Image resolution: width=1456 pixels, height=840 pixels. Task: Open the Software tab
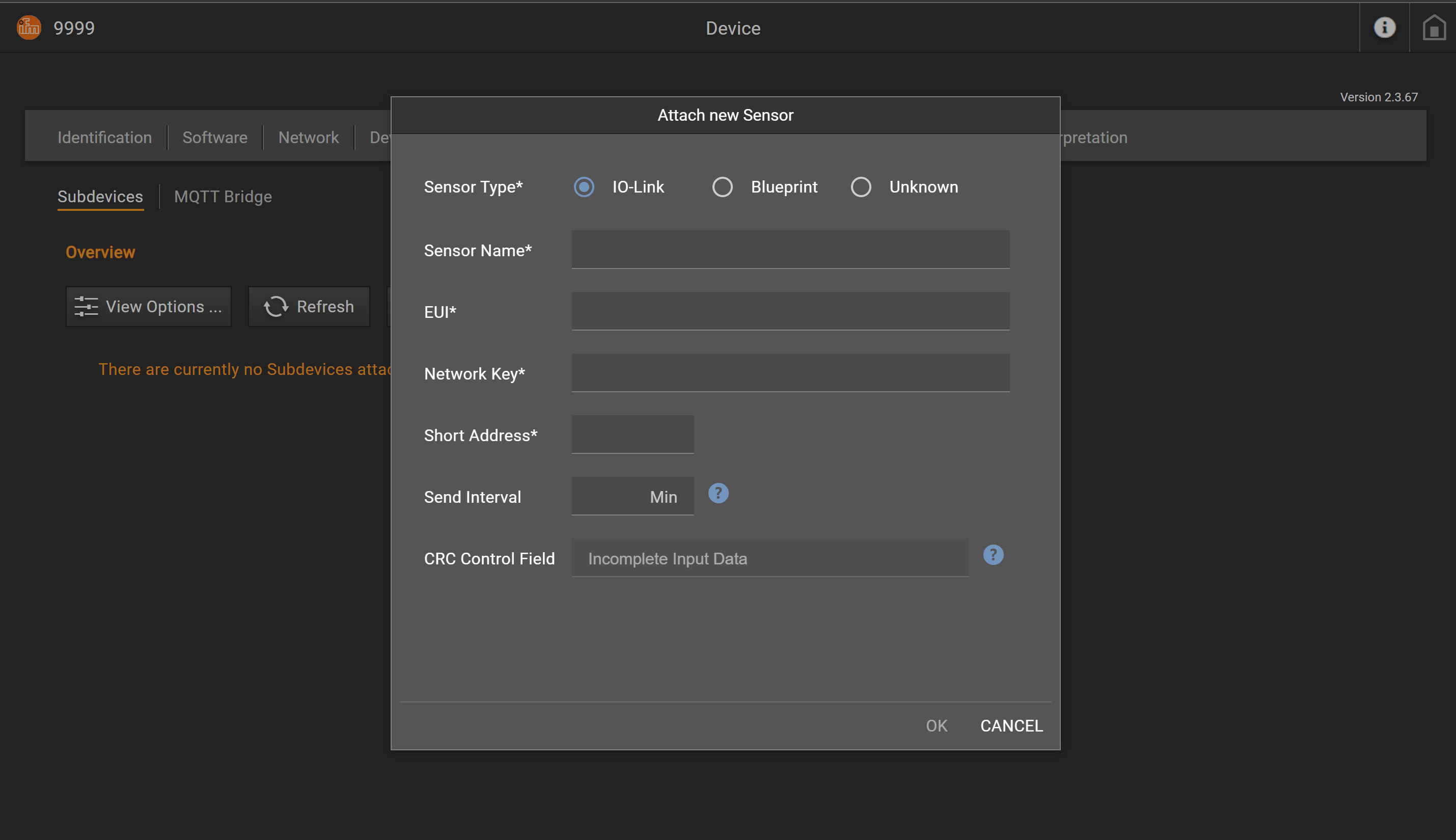(214, 138)
